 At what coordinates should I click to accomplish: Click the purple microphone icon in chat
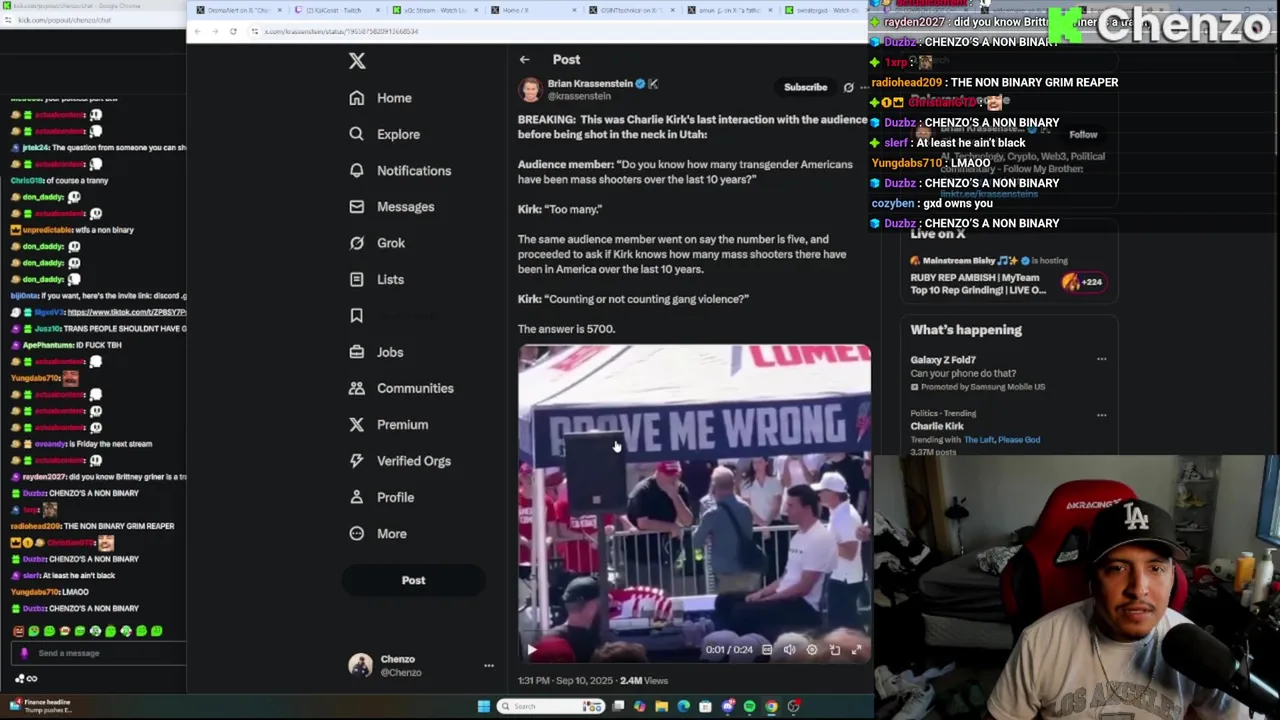pos(24,653)
